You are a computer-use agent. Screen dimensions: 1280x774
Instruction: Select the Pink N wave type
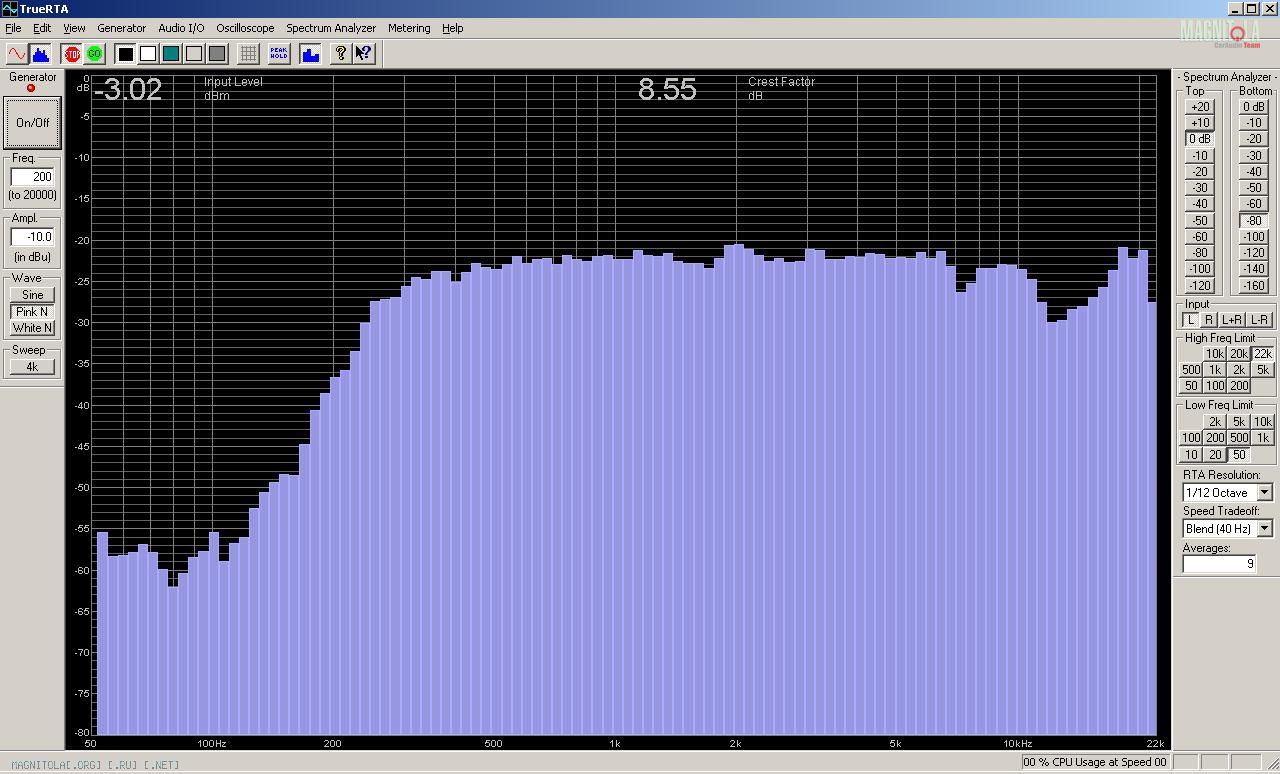[32, 311]
